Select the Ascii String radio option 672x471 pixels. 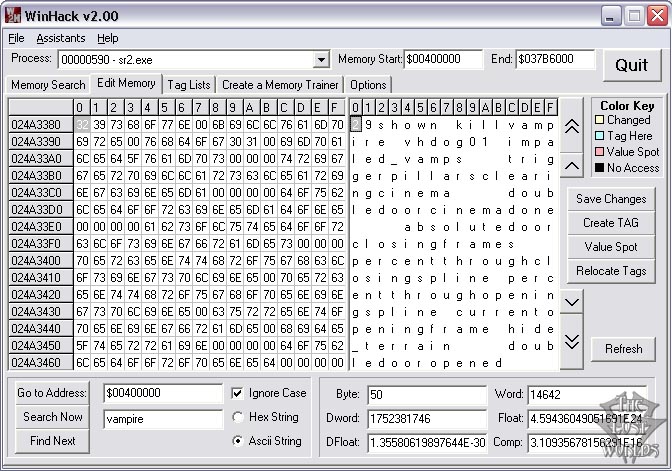[237, 441]
